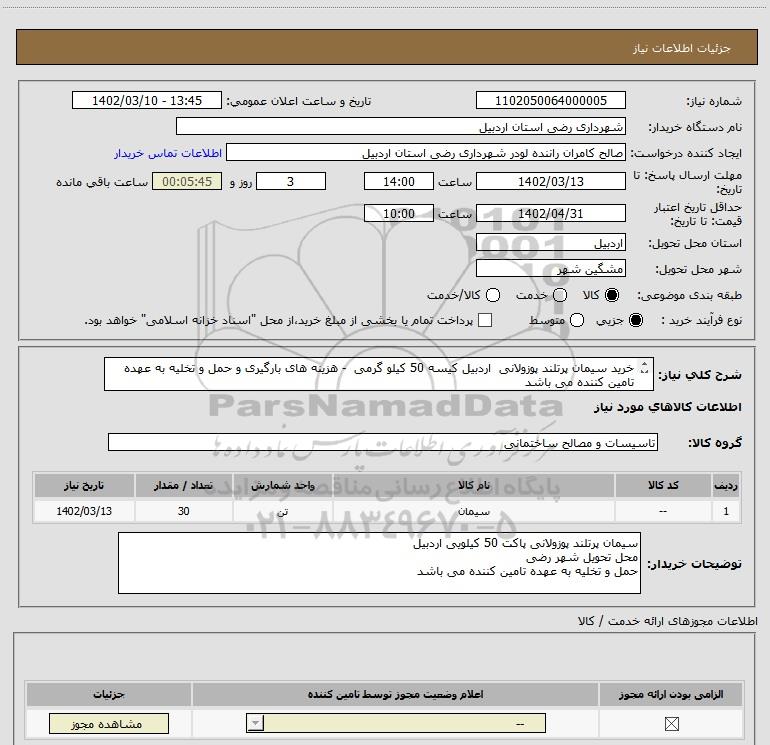
Task: Click the نام کالا column header
Action: tap(474, 485)
